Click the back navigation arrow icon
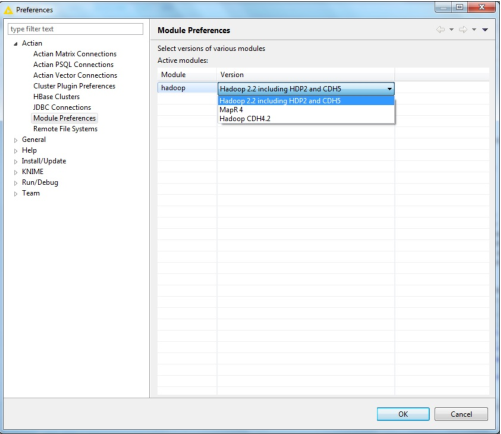The width and height of the screenshot is (501, 434). (x=440, y=30)
